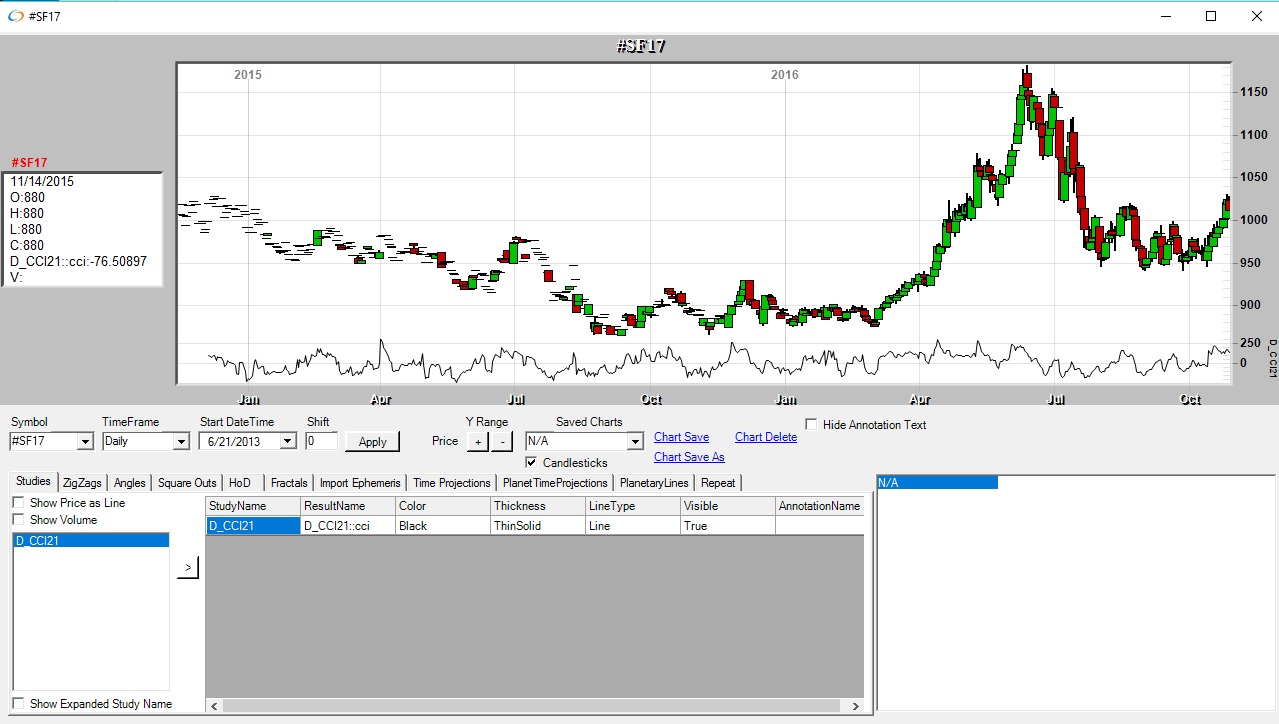Viewport: 1279px width, 724px height.
Task: Open the PlanetaryLines tab
Action: [x=654, y=483]
